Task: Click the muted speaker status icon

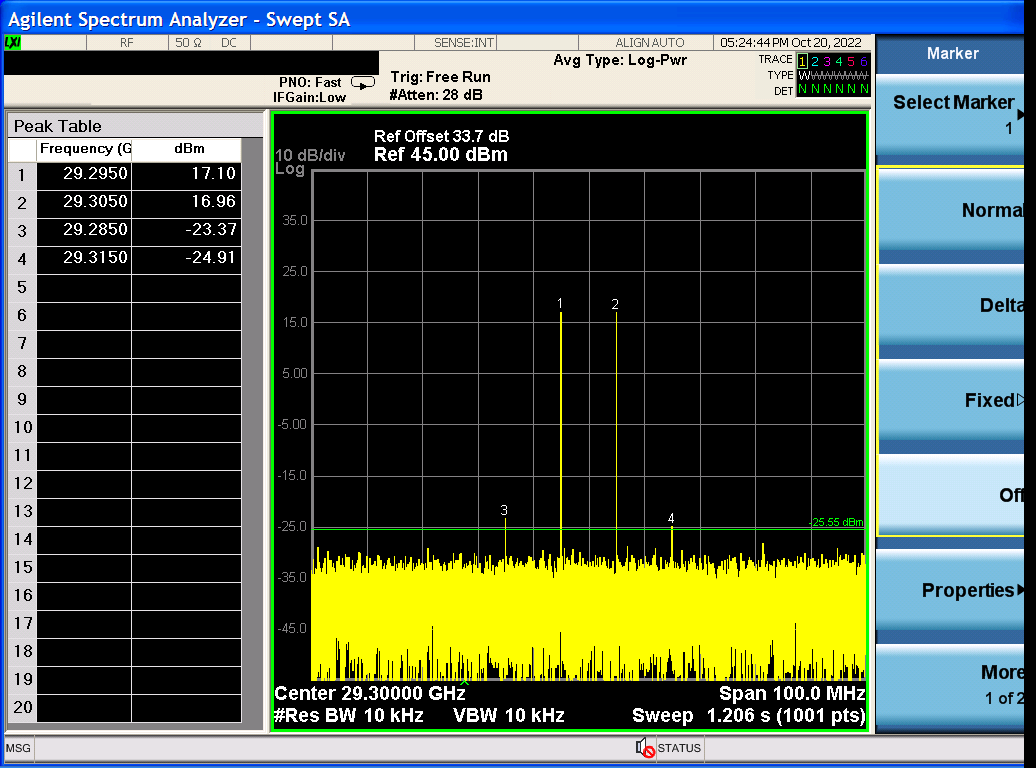Action: pyautogui.click(x=645, y=748)
